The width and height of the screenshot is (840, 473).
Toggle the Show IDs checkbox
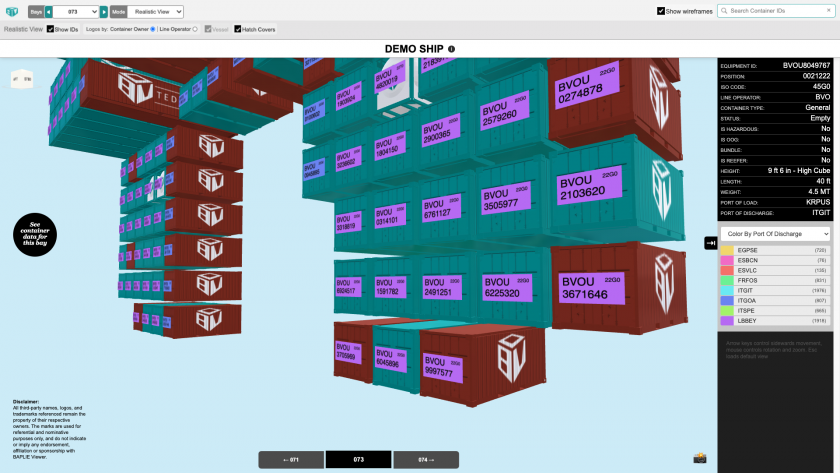50,29
